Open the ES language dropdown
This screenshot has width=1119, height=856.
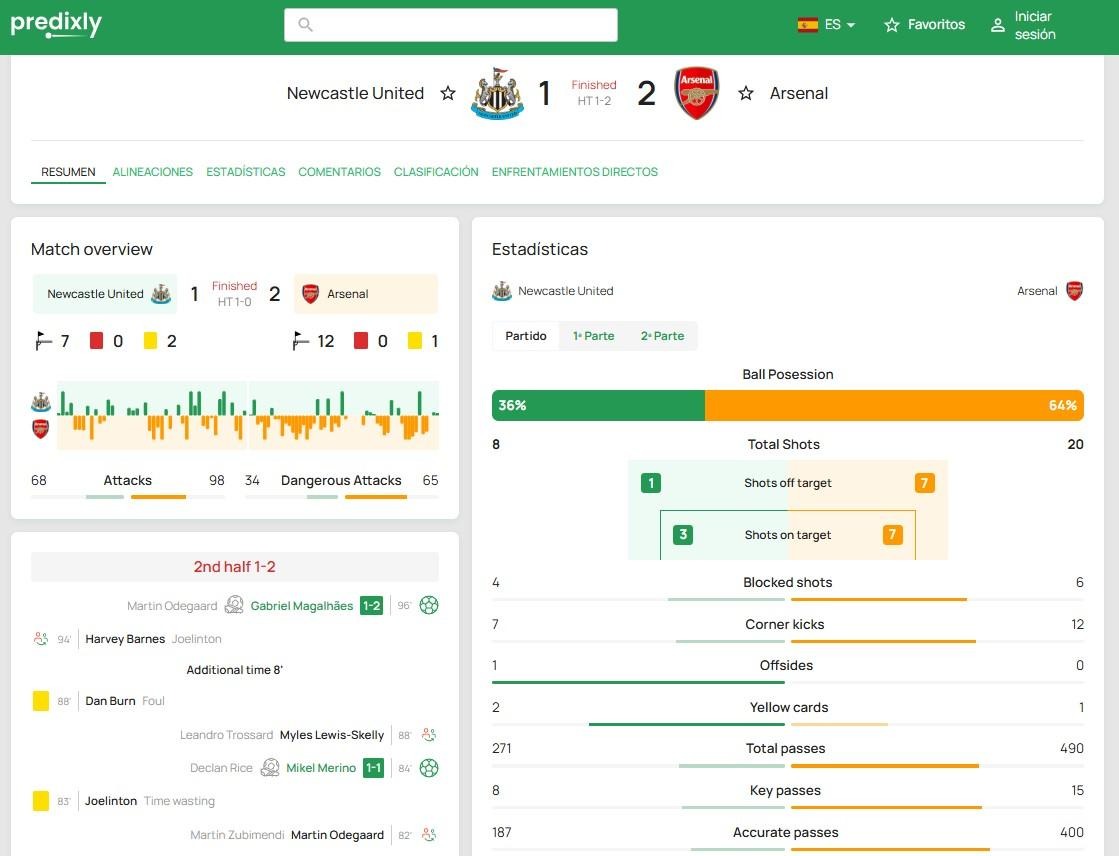tap(827, 25)
